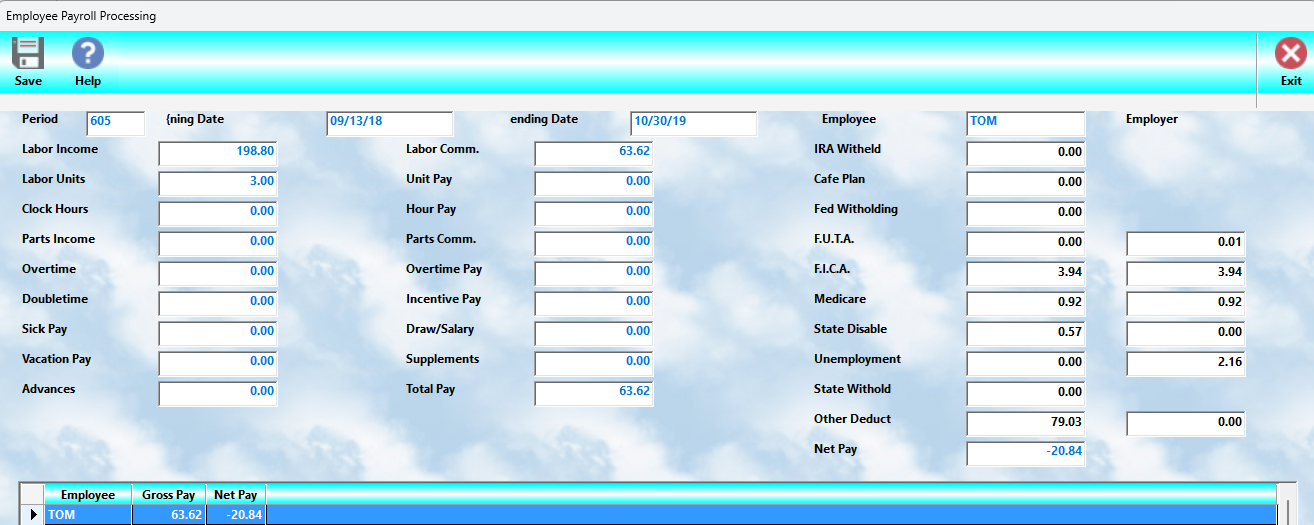Click the employee F.I.C.A. field

pos(1026,274)
